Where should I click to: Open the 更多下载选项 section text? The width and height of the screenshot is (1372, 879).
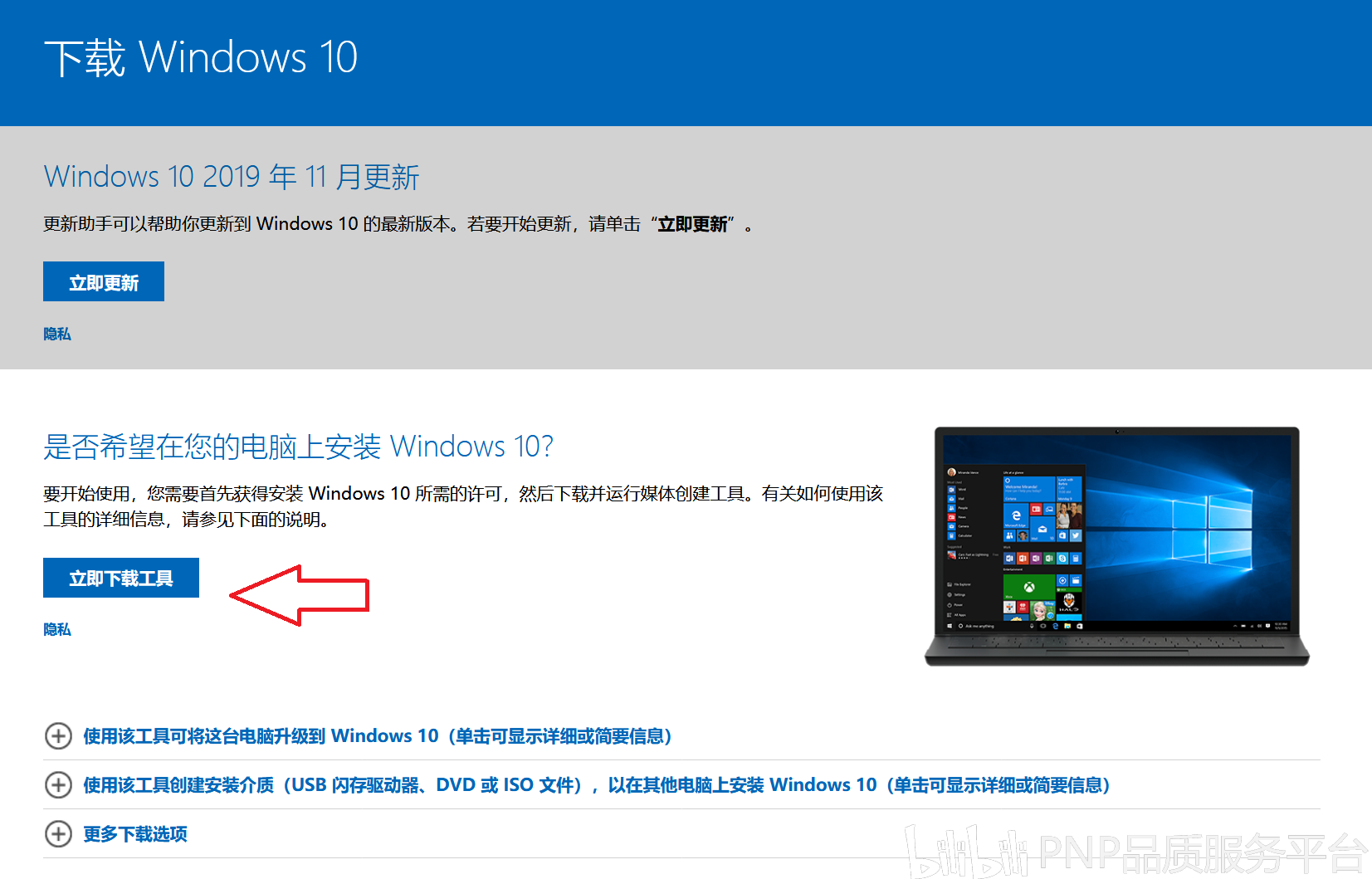pos(135,834)
